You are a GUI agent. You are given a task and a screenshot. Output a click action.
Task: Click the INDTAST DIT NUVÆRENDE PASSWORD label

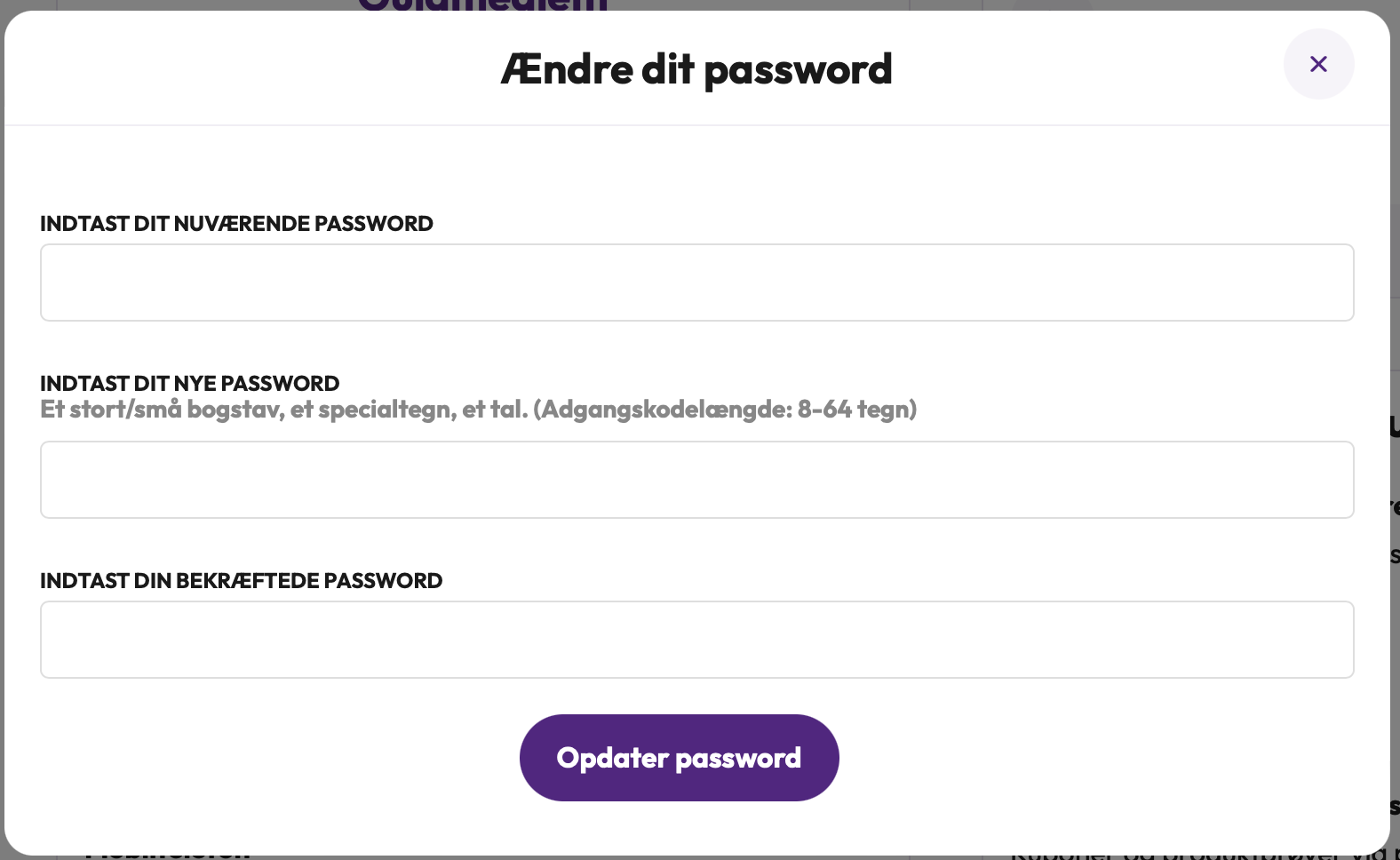coord(236,224)
